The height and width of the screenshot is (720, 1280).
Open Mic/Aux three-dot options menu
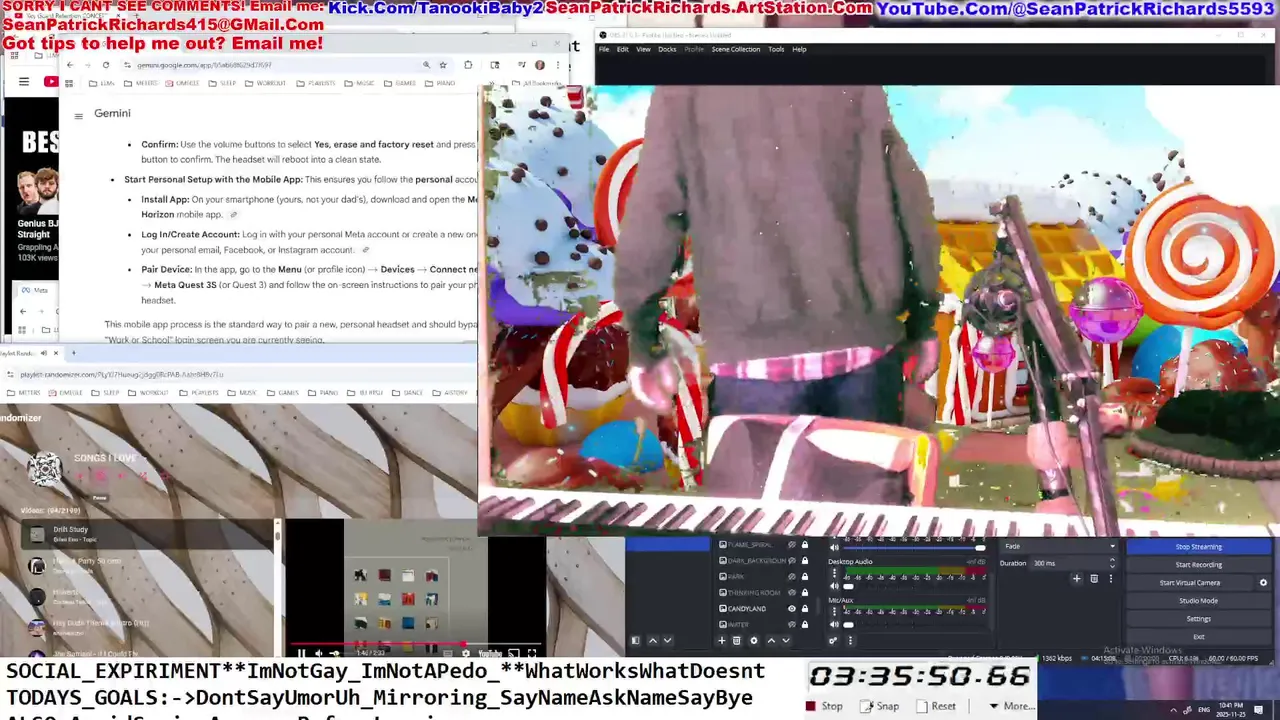835,612
